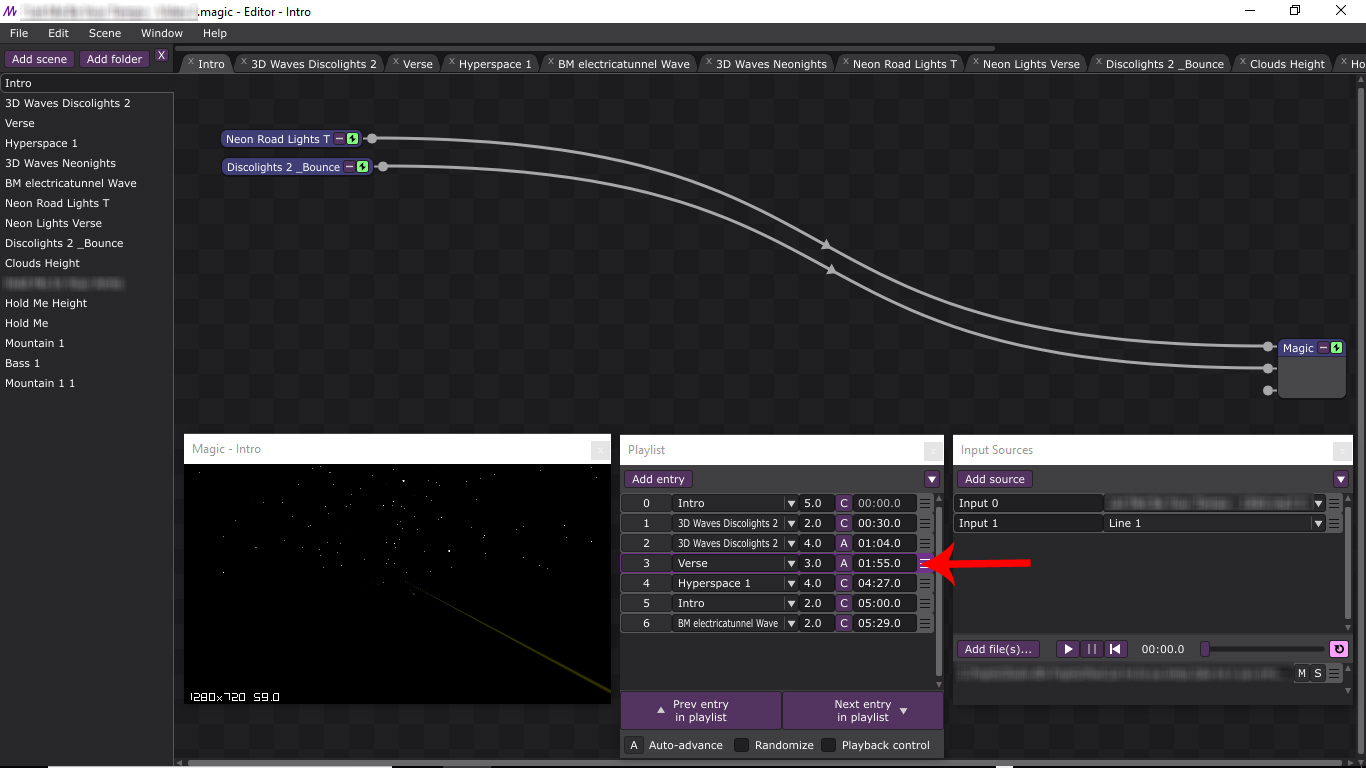Open the Playlist panel options dropdown arrow
This screenshot has height=768, width=1366.
pos(932,479)
